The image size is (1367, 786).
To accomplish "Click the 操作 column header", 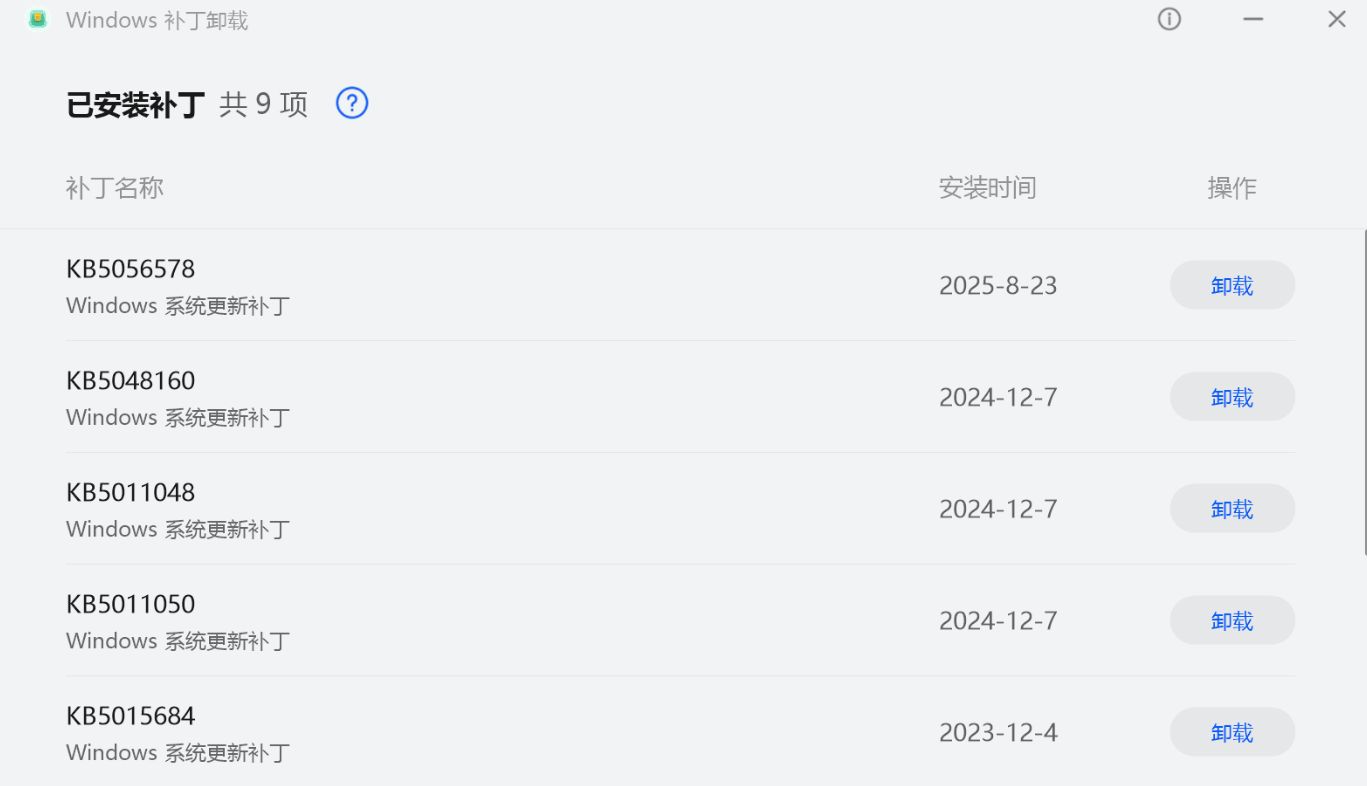I will (1232, 188).
